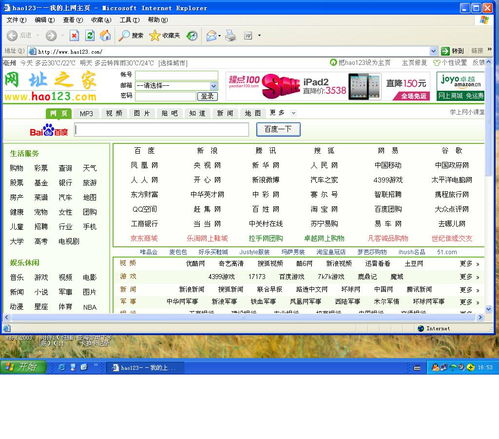Click the iPad2 banner advertisement

[x=328, y=86]
